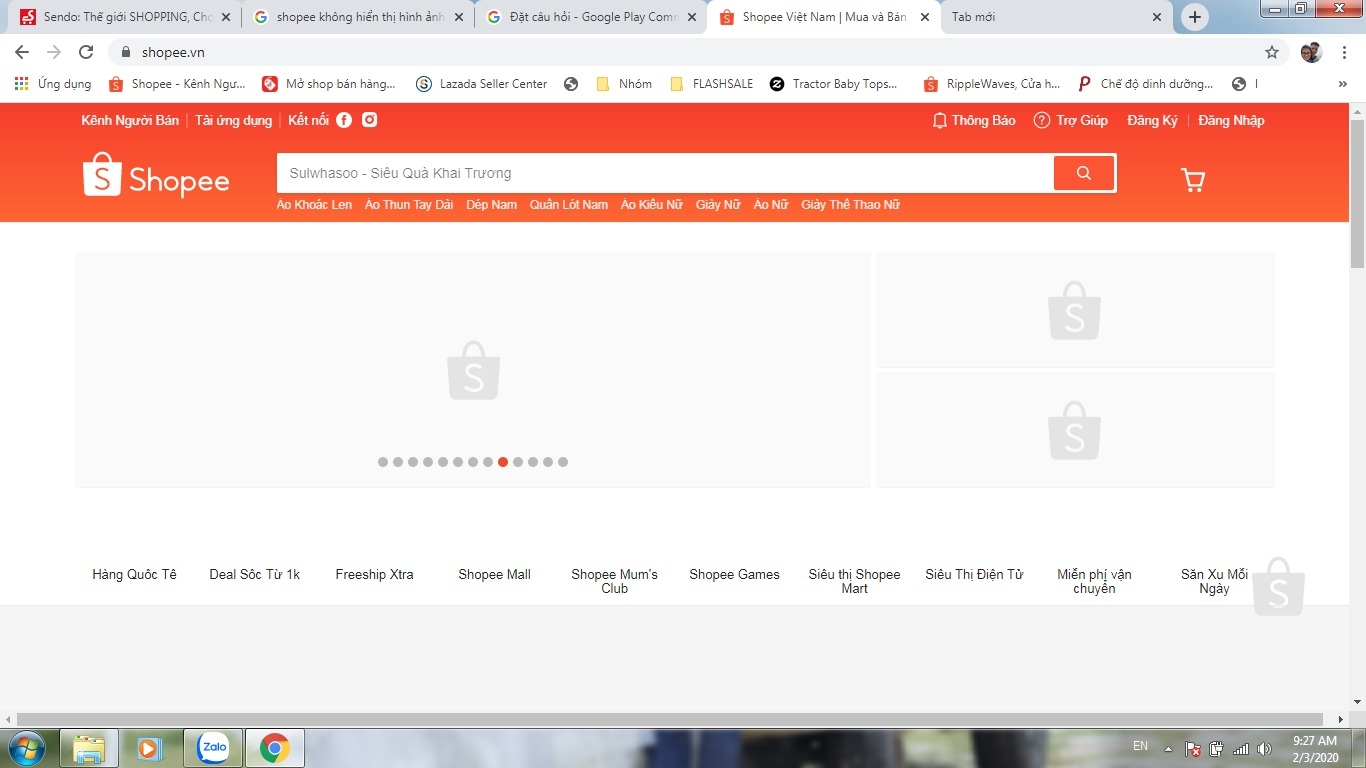
Task: Click the network signal tray icon
Action: (x=1241, y=749)
